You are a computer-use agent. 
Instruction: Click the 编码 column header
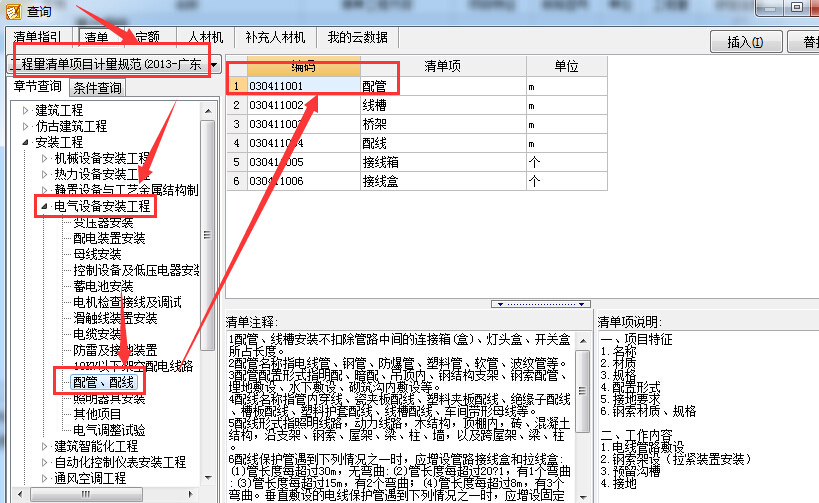[303, 66]
